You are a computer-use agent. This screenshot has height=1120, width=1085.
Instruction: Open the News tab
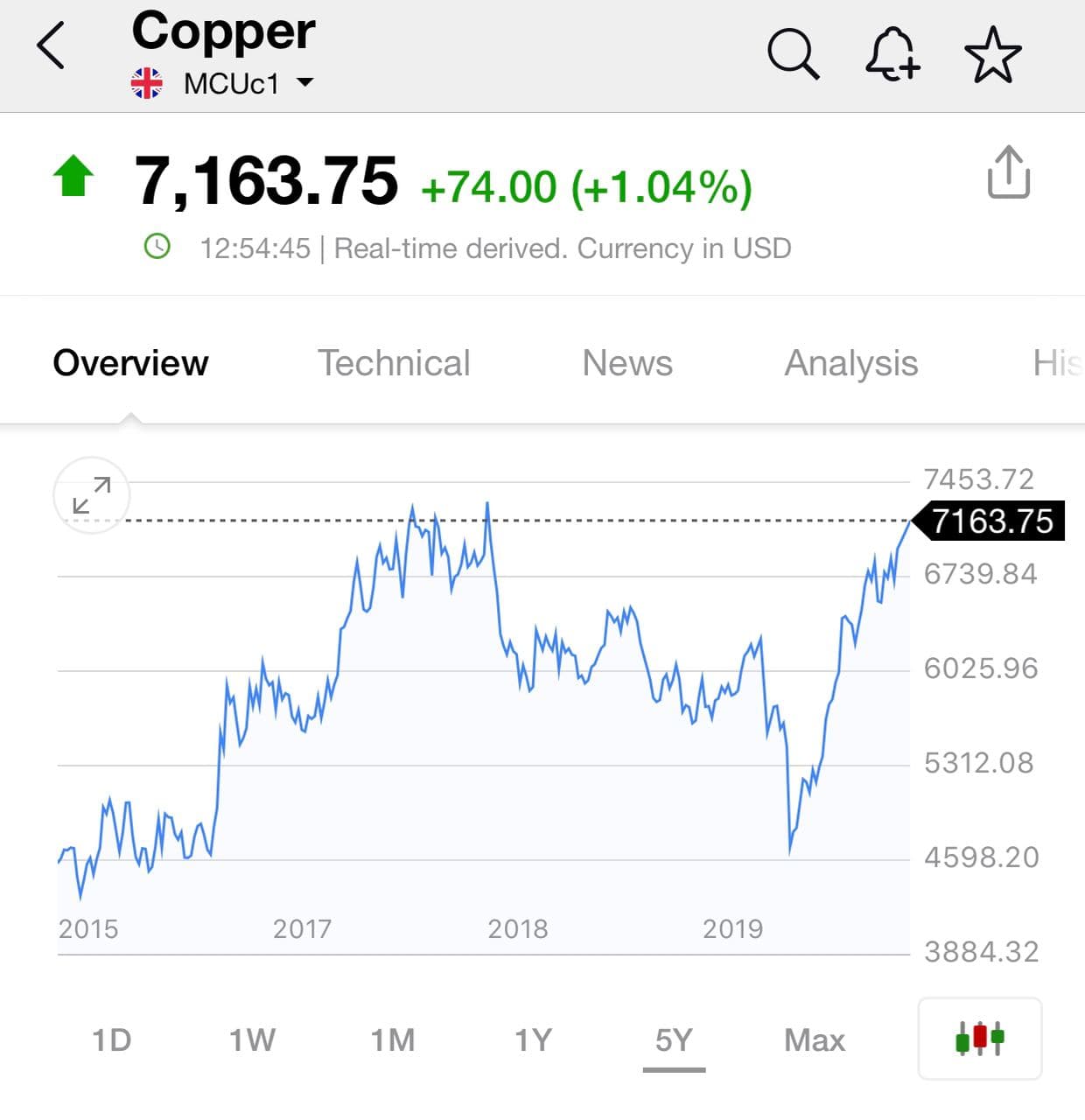click(627, 363)
